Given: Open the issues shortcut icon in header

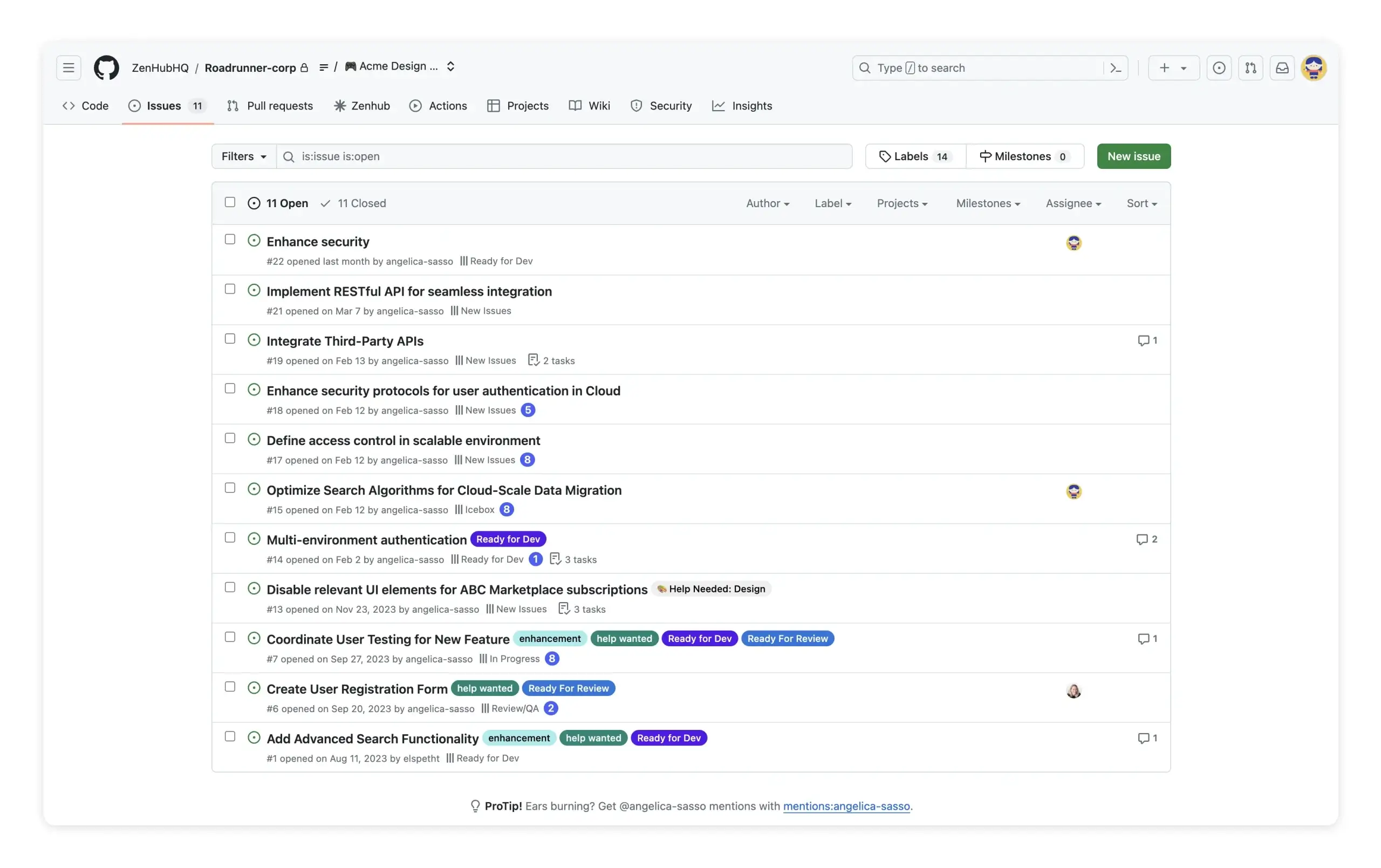Looking at the screenshot, I should 1219,67.
